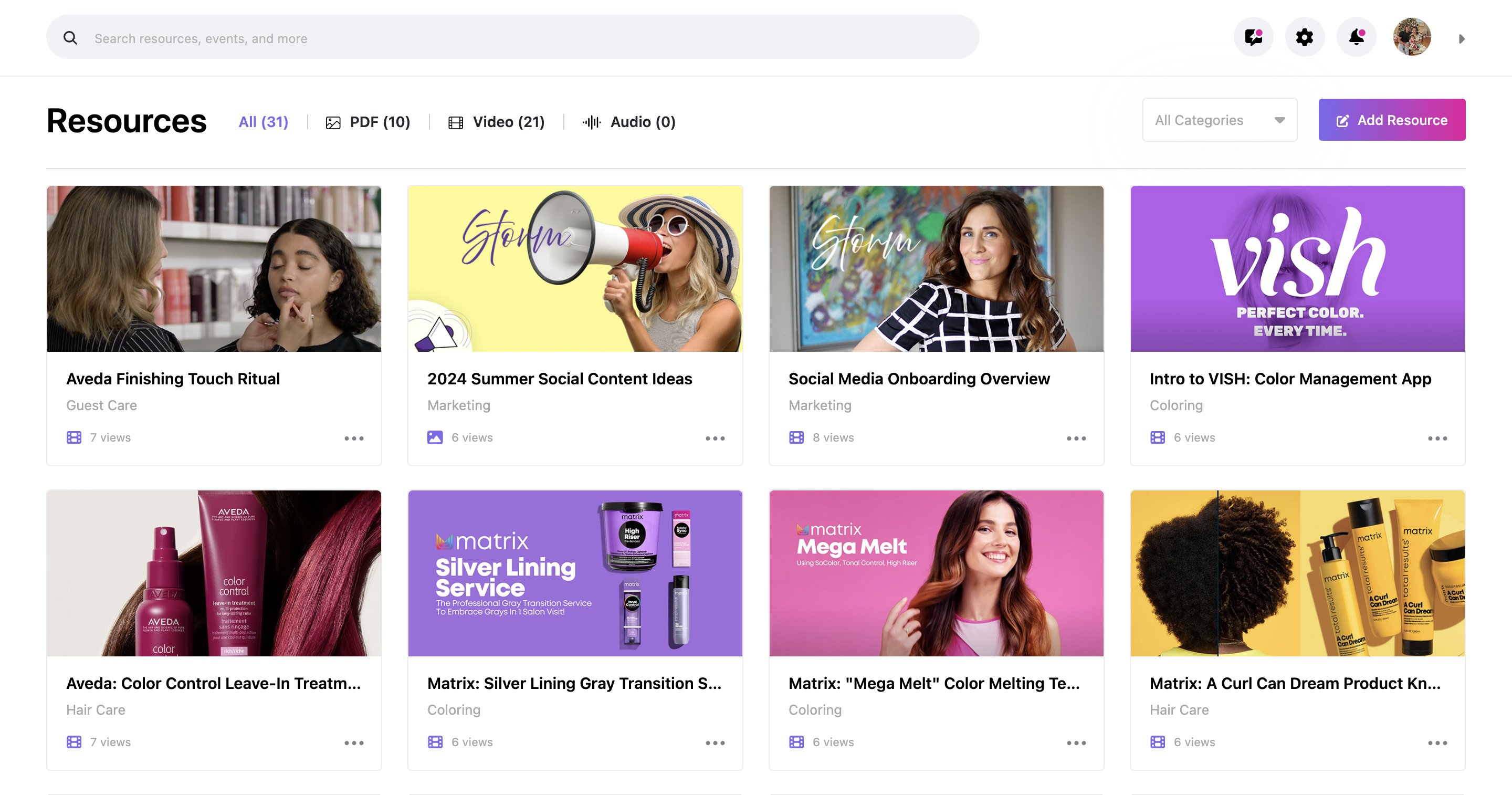Screen dimensions: 1512x795
Task: Open Matrix Silver Lining Service thumbnail
Action: click(575, 573)
